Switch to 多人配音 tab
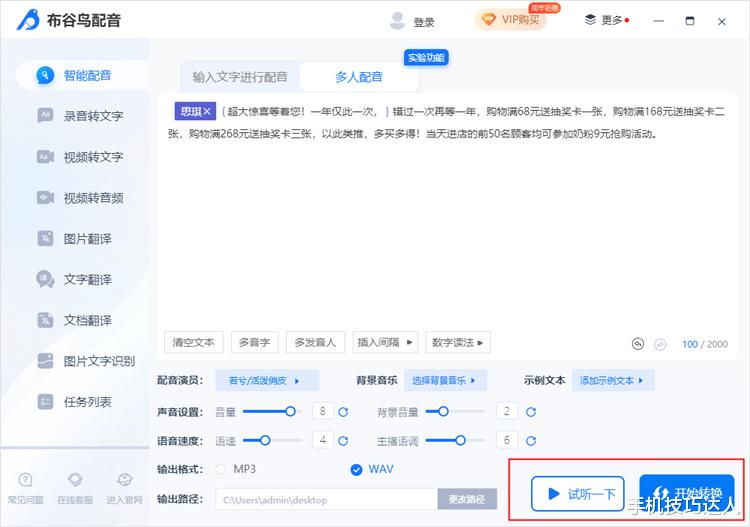 coord(359,77)
